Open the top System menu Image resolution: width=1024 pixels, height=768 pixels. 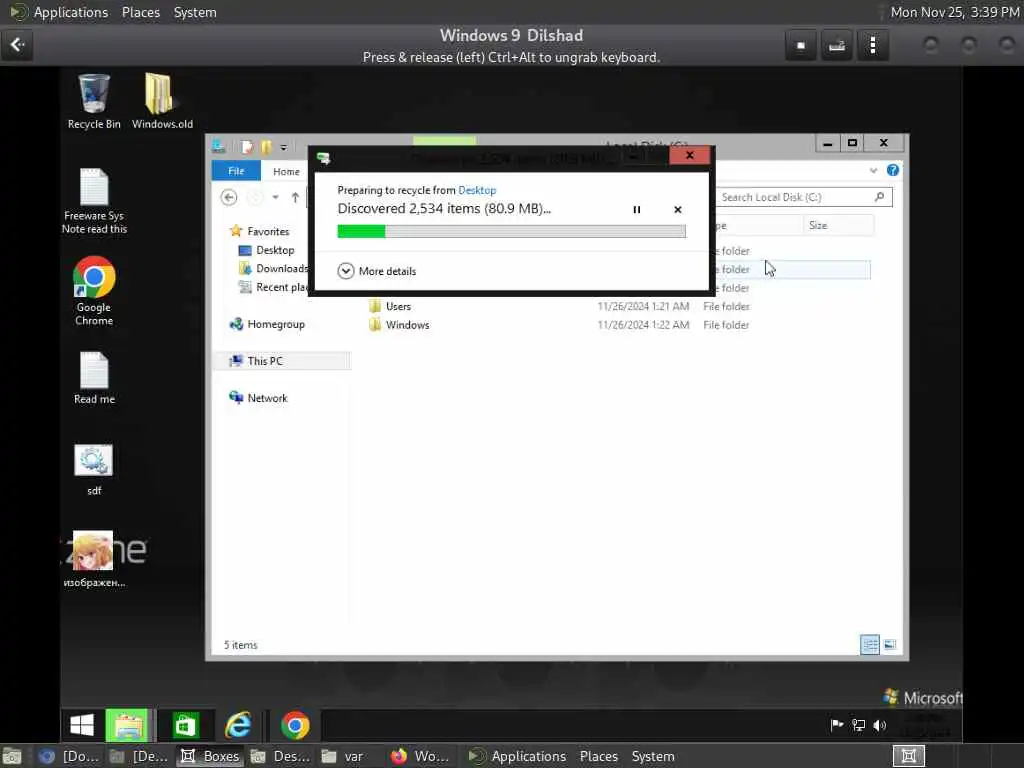click(x=195, y=12)
